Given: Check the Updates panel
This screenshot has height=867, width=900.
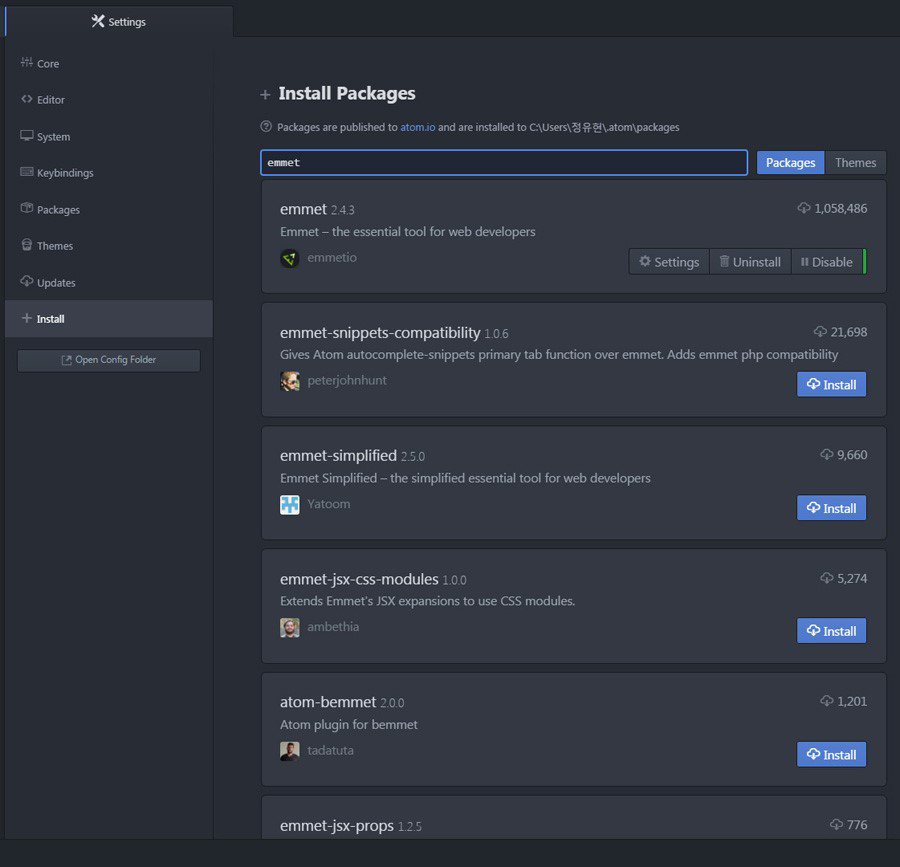Looking at the screenshot, I should pyautogui.click(x=108, y=282).
